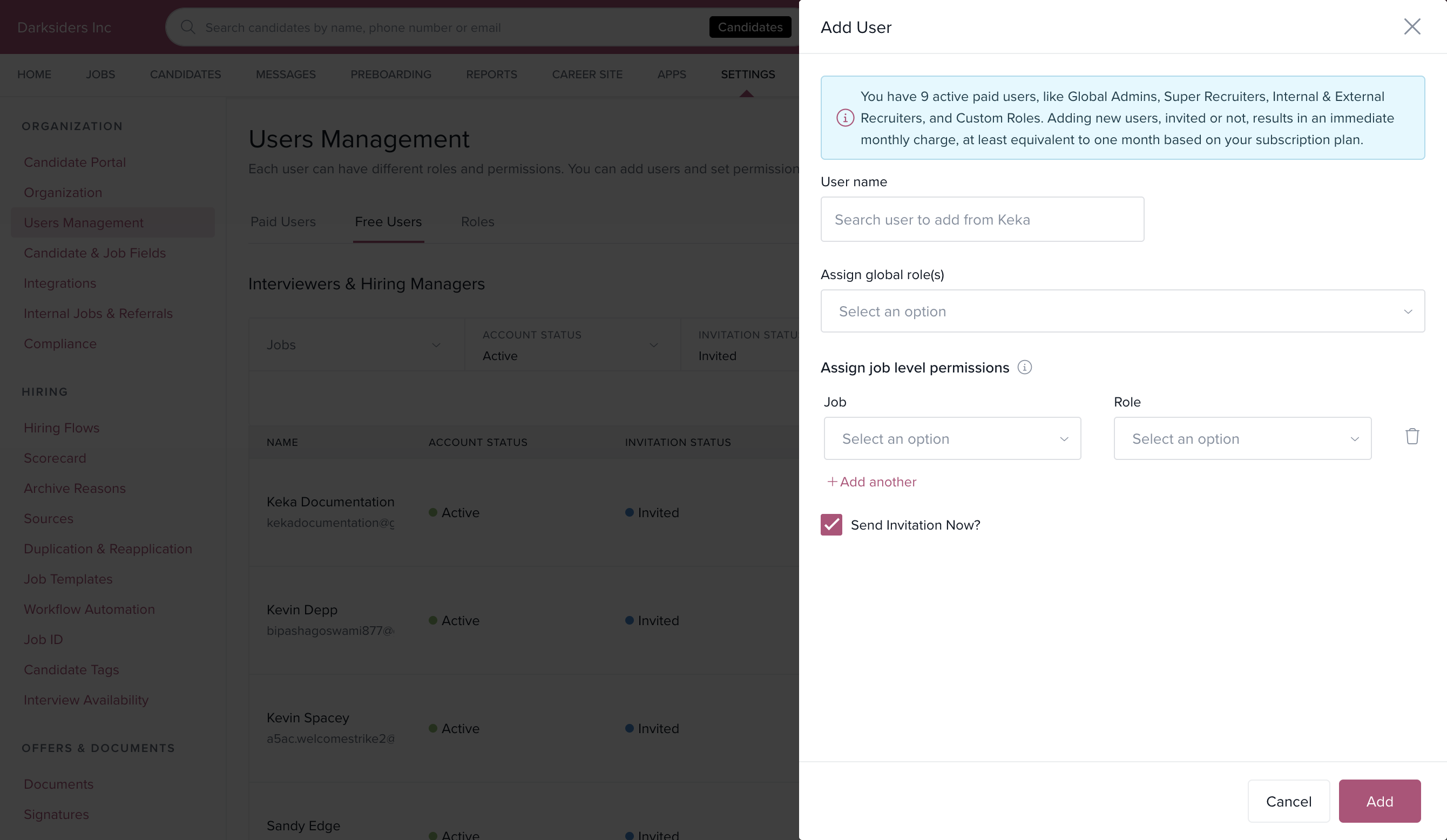This screenshot has width=1447, height=840.
Task: Switch to Paid Users tab
Action: [x=283, y=222]
